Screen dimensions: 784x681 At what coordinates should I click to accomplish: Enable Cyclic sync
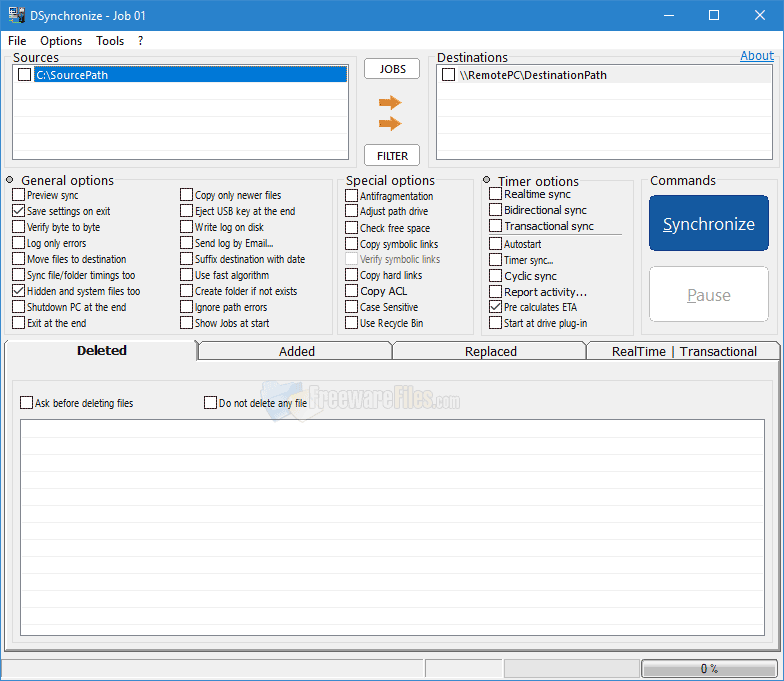tap(496, 276)
